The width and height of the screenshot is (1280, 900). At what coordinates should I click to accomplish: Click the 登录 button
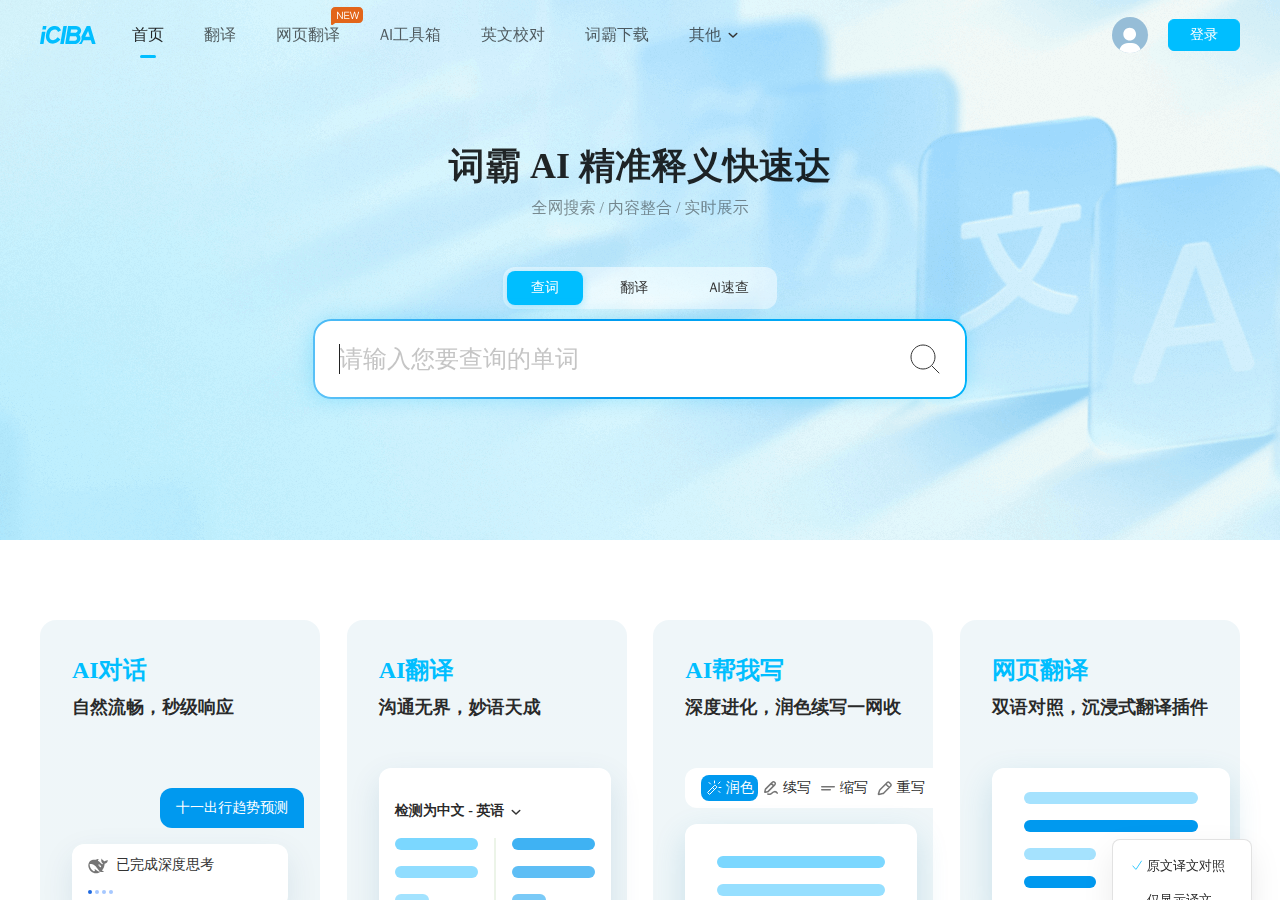click(x=1204, y=35)
